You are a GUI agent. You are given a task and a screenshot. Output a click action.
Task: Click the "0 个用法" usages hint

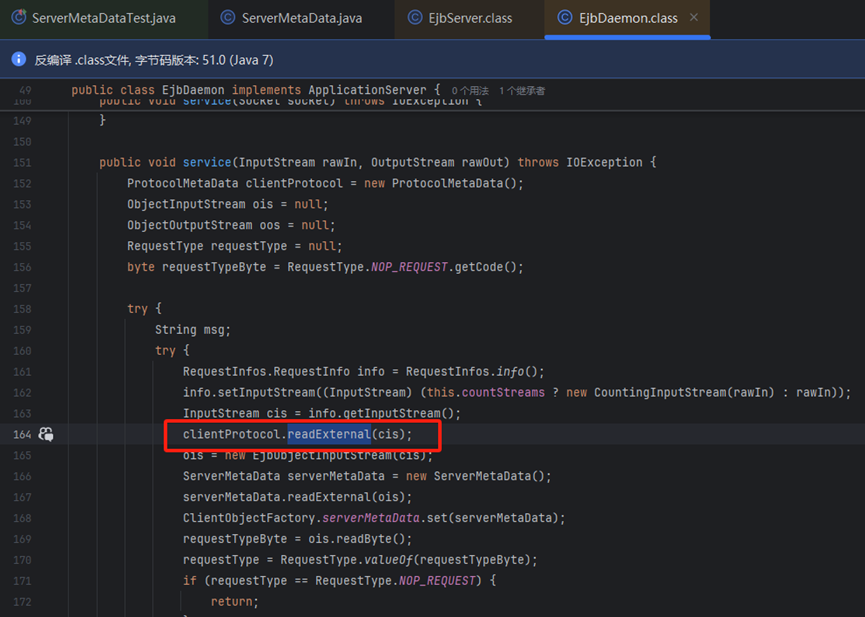tap(470, 91)
